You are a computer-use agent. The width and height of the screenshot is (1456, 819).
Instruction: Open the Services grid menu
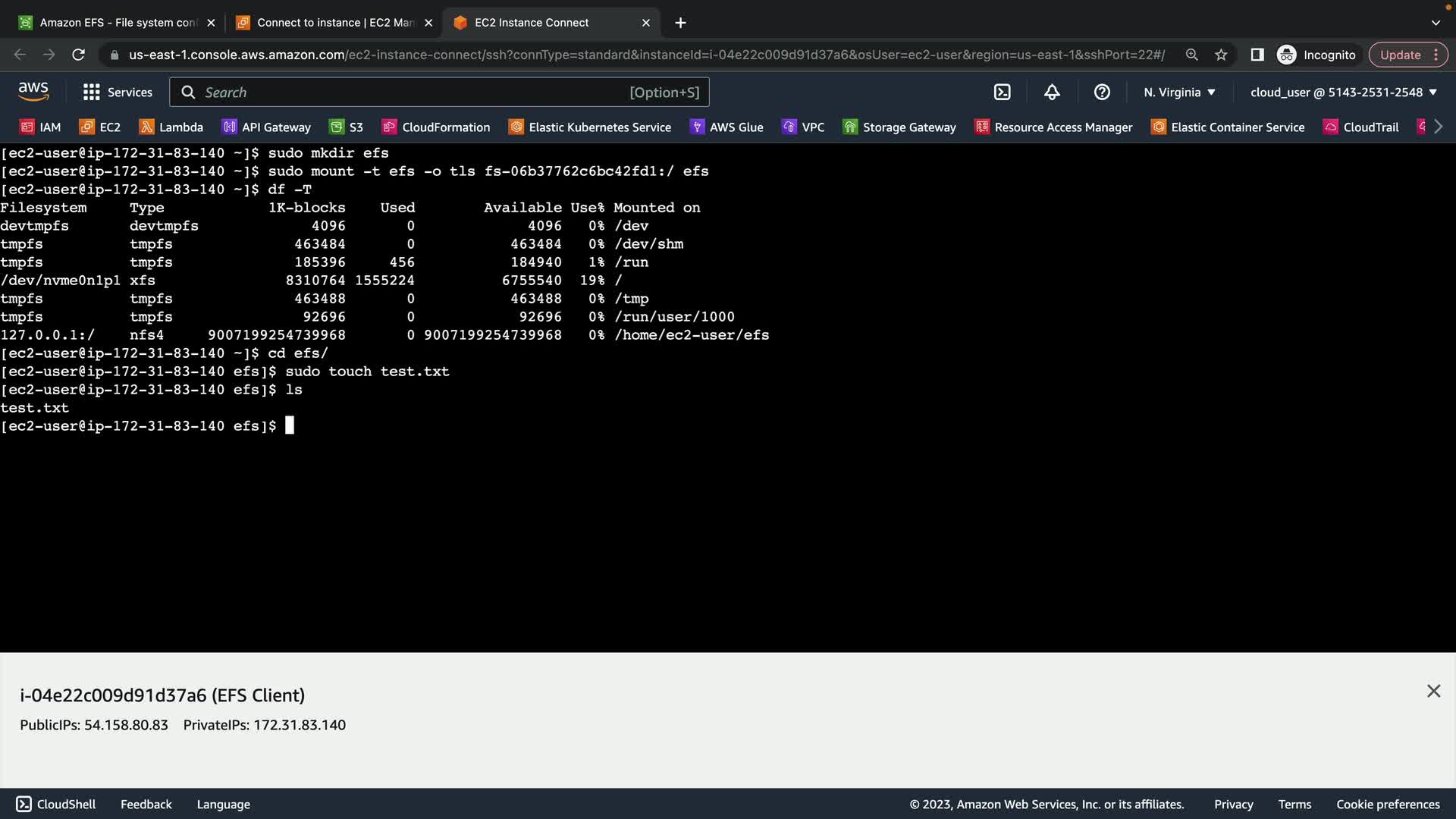coord(118,92)
